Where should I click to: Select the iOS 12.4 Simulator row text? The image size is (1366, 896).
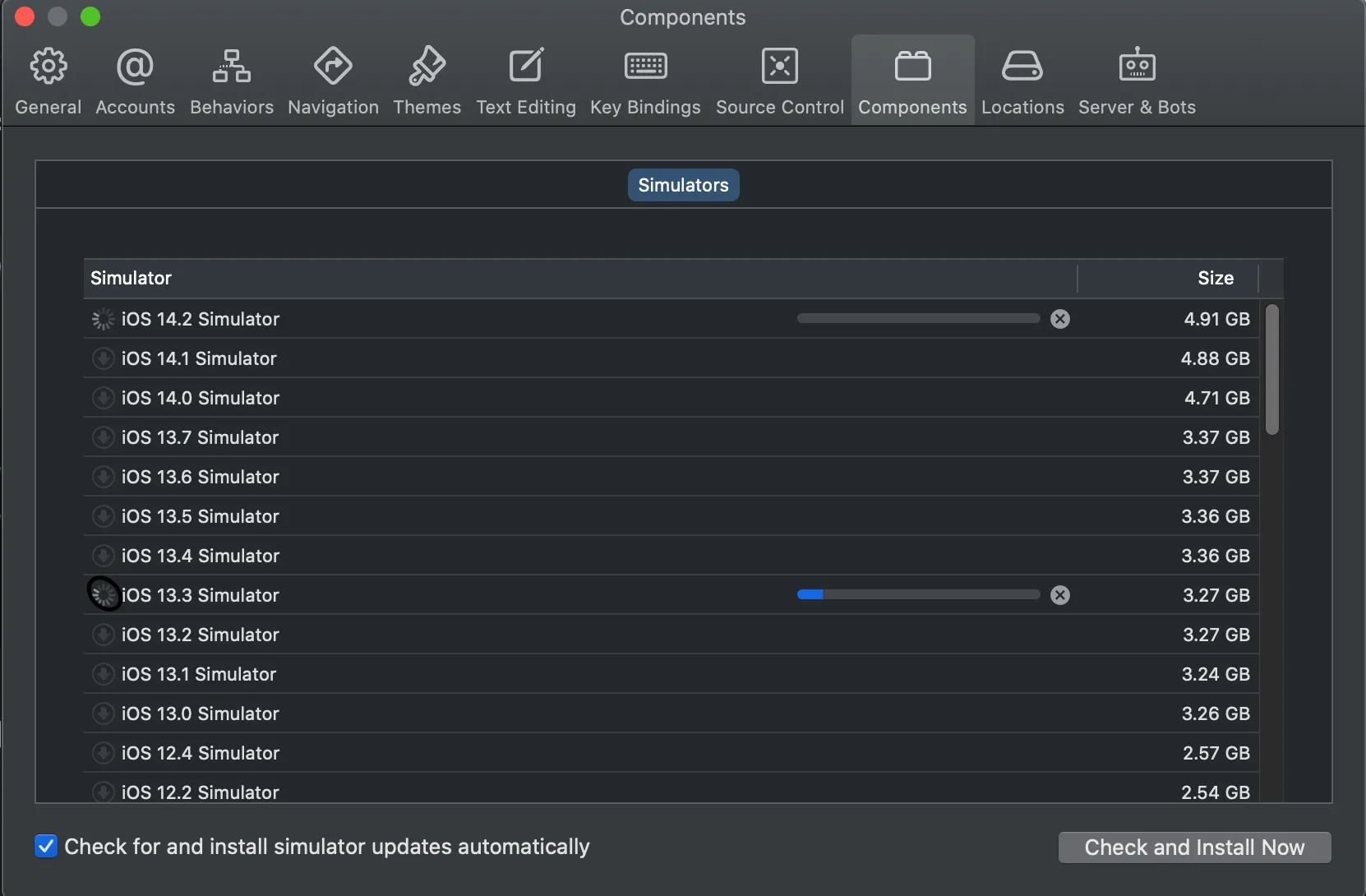click(x=201, y=753)
